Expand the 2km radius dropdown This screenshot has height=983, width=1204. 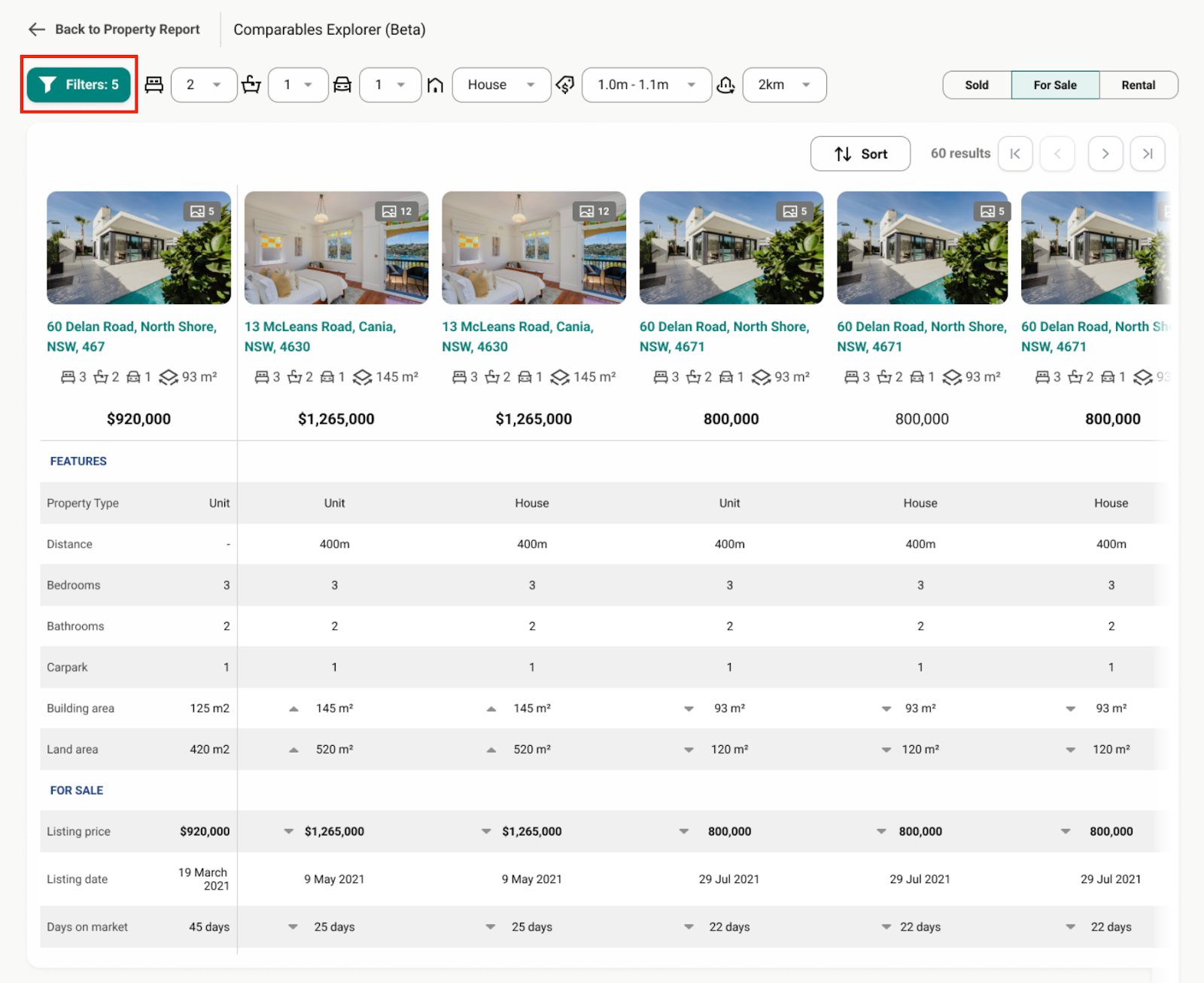tap(784, 85)
